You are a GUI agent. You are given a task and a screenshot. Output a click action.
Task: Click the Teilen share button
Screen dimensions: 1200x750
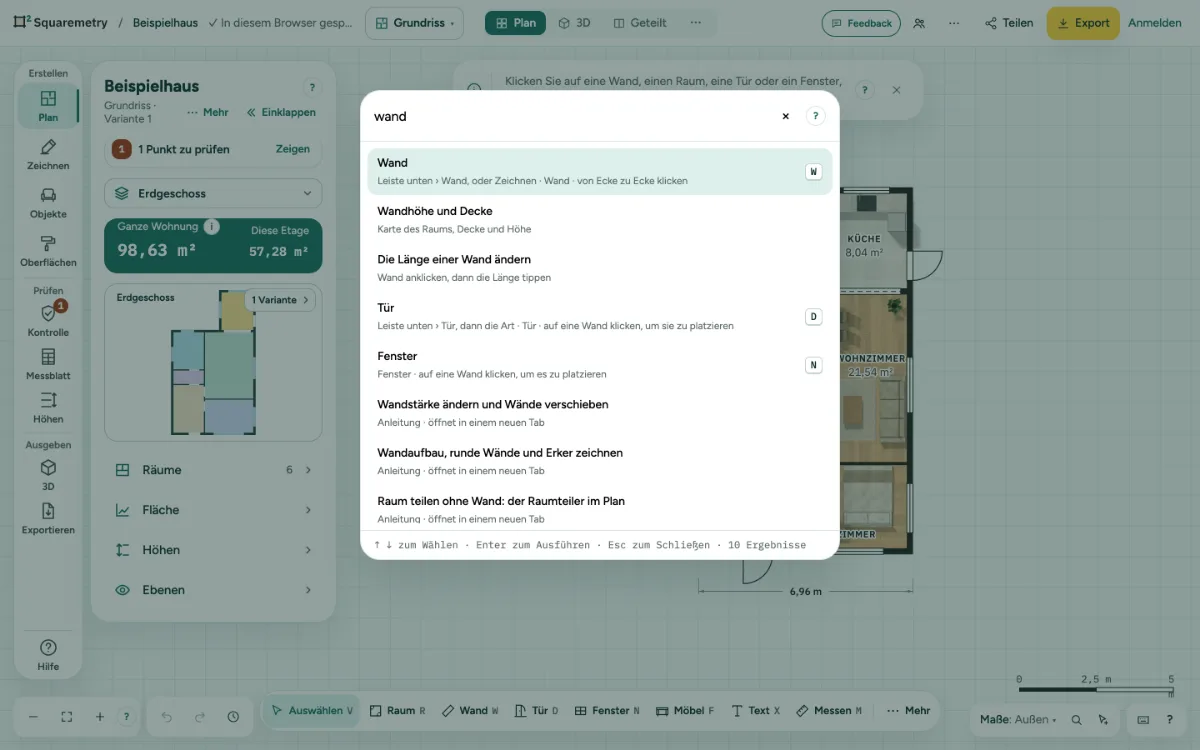(x=1008, y=23)
